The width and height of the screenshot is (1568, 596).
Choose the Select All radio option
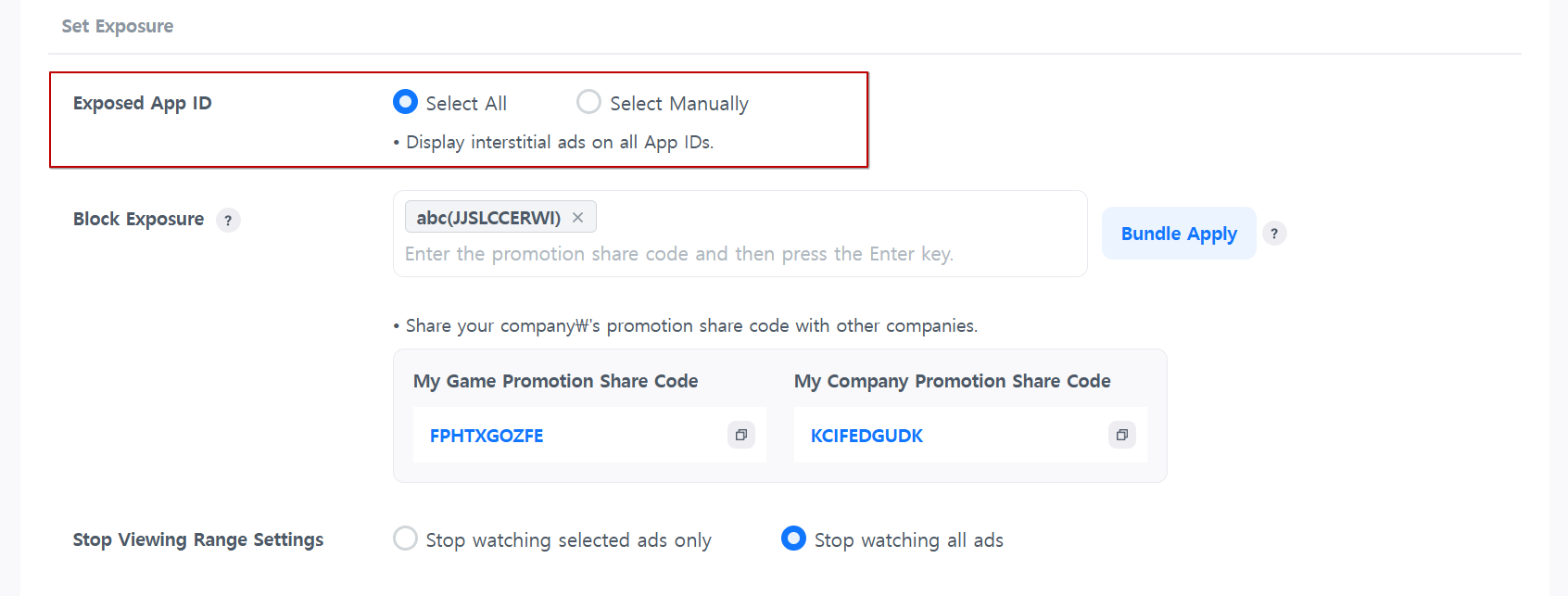tap(405, 102)
